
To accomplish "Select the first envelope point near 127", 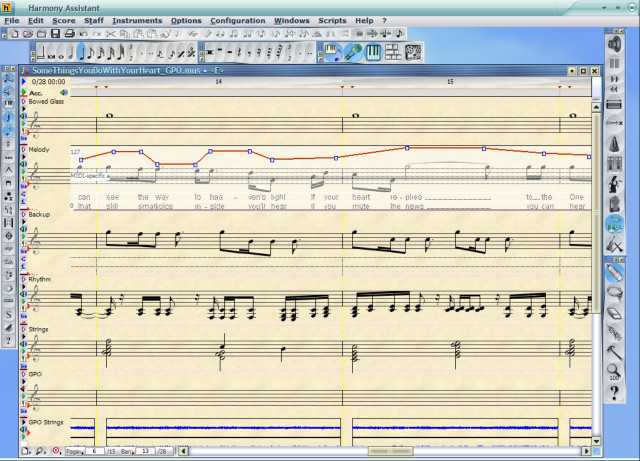I will 81,160.
